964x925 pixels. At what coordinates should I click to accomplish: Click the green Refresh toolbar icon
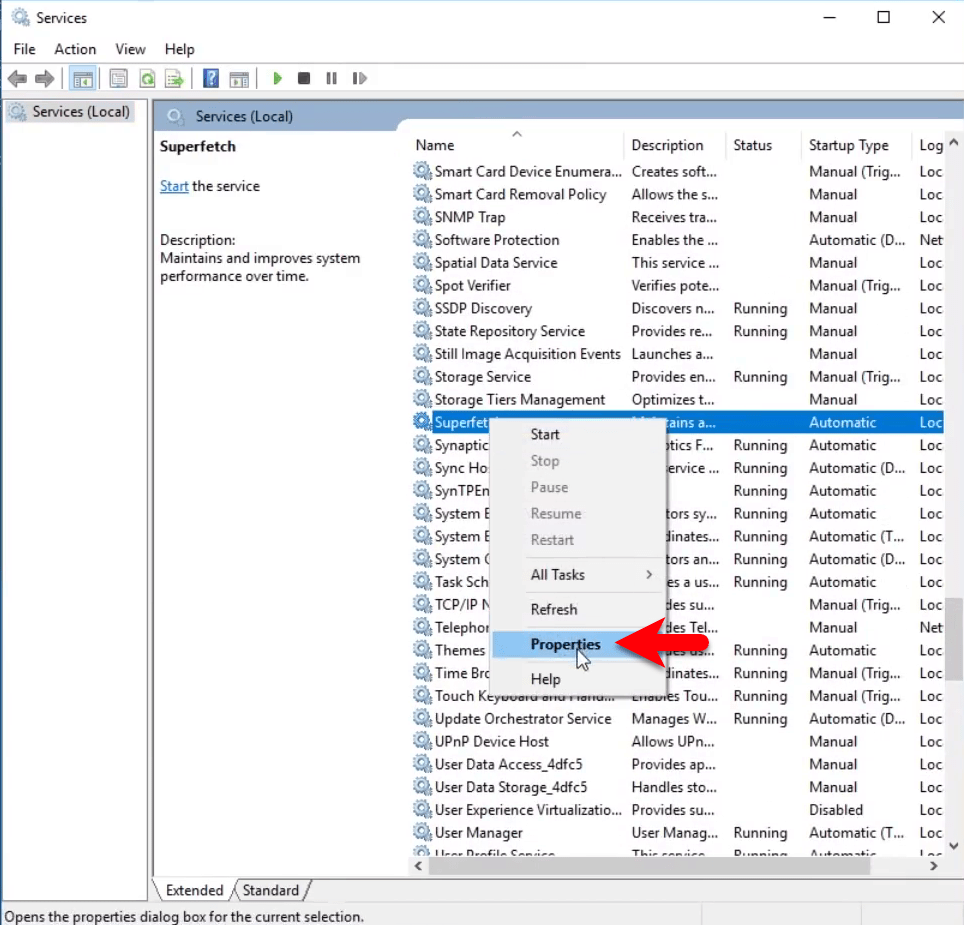[x=147, y=79]
